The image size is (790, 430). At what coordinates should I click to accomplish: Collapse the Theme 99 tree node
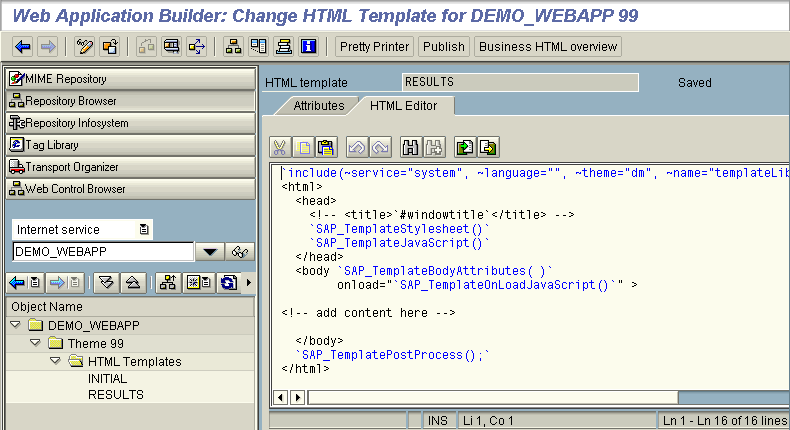(x=35, y=343)
